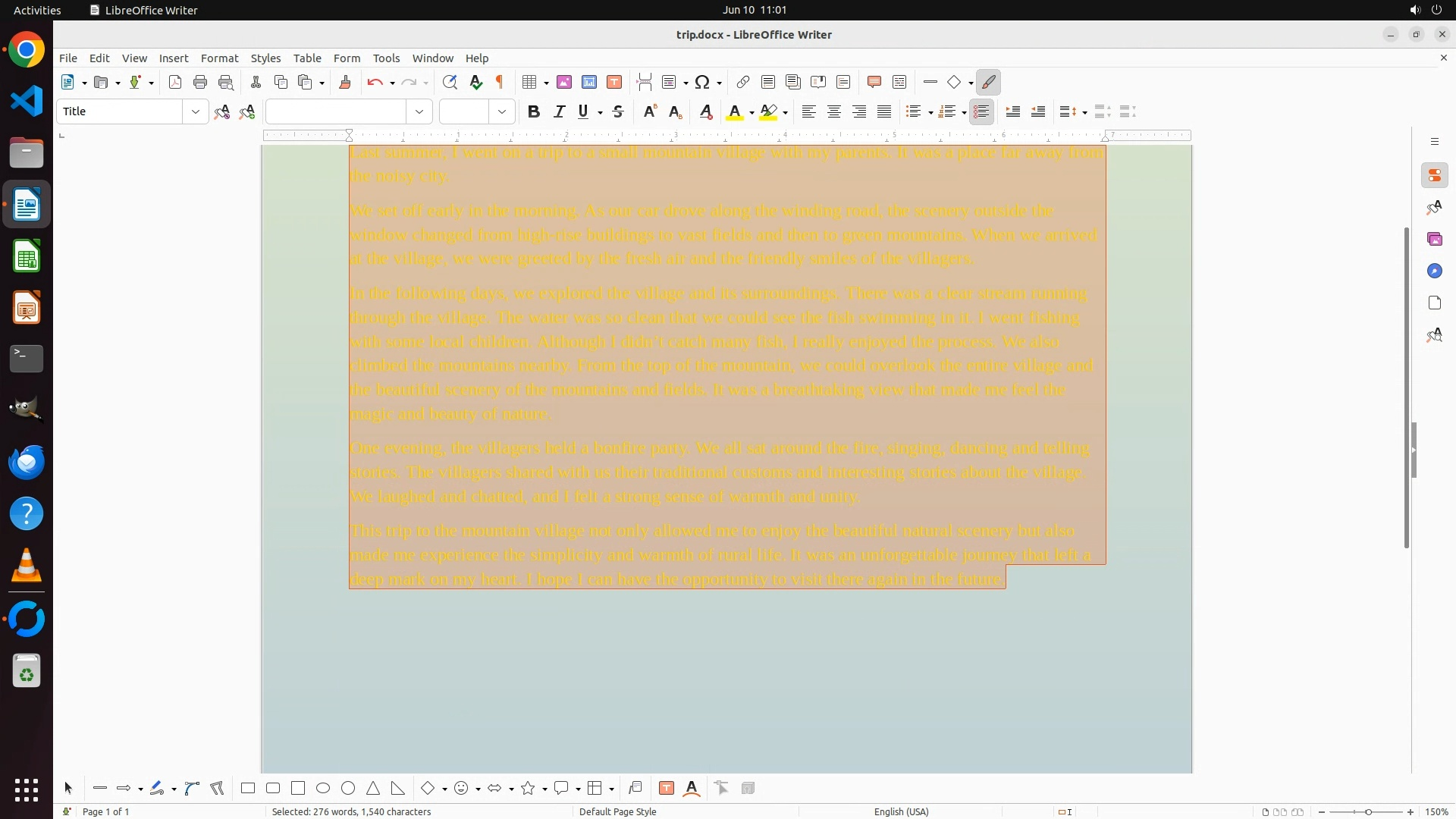The image size is (1456, 819).
Task: Toggle Bold formatting
Action: (x=534, y=112)
